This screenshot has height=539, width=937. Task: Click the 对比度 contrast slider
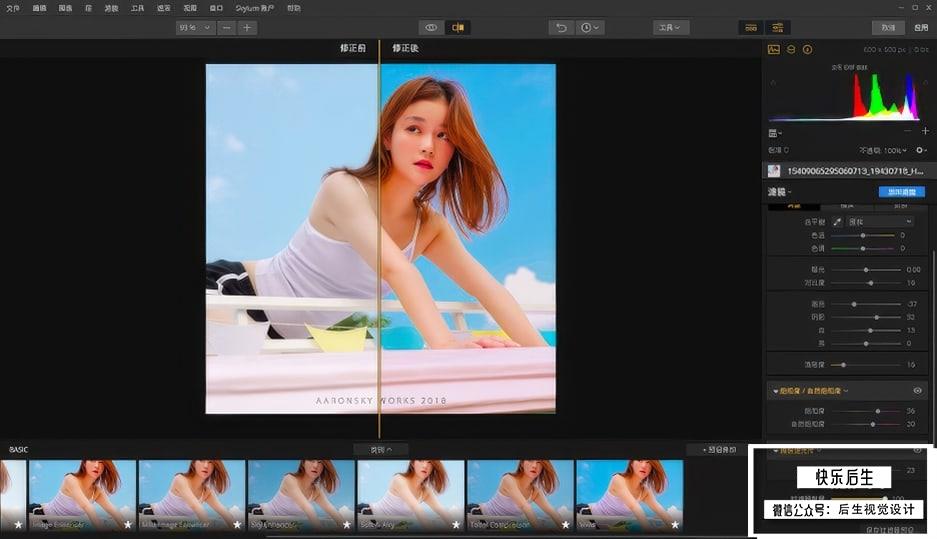tap(866, 283)
